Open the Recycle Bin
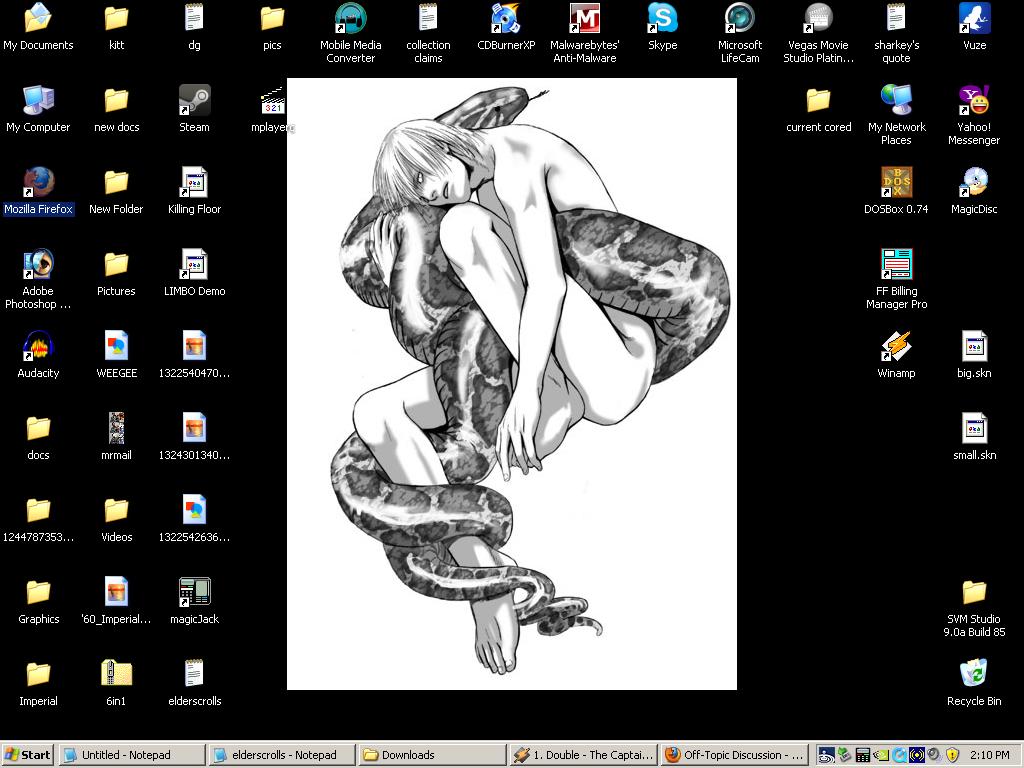The width and height of the screenshot is (1024, 768). [974, 675]
